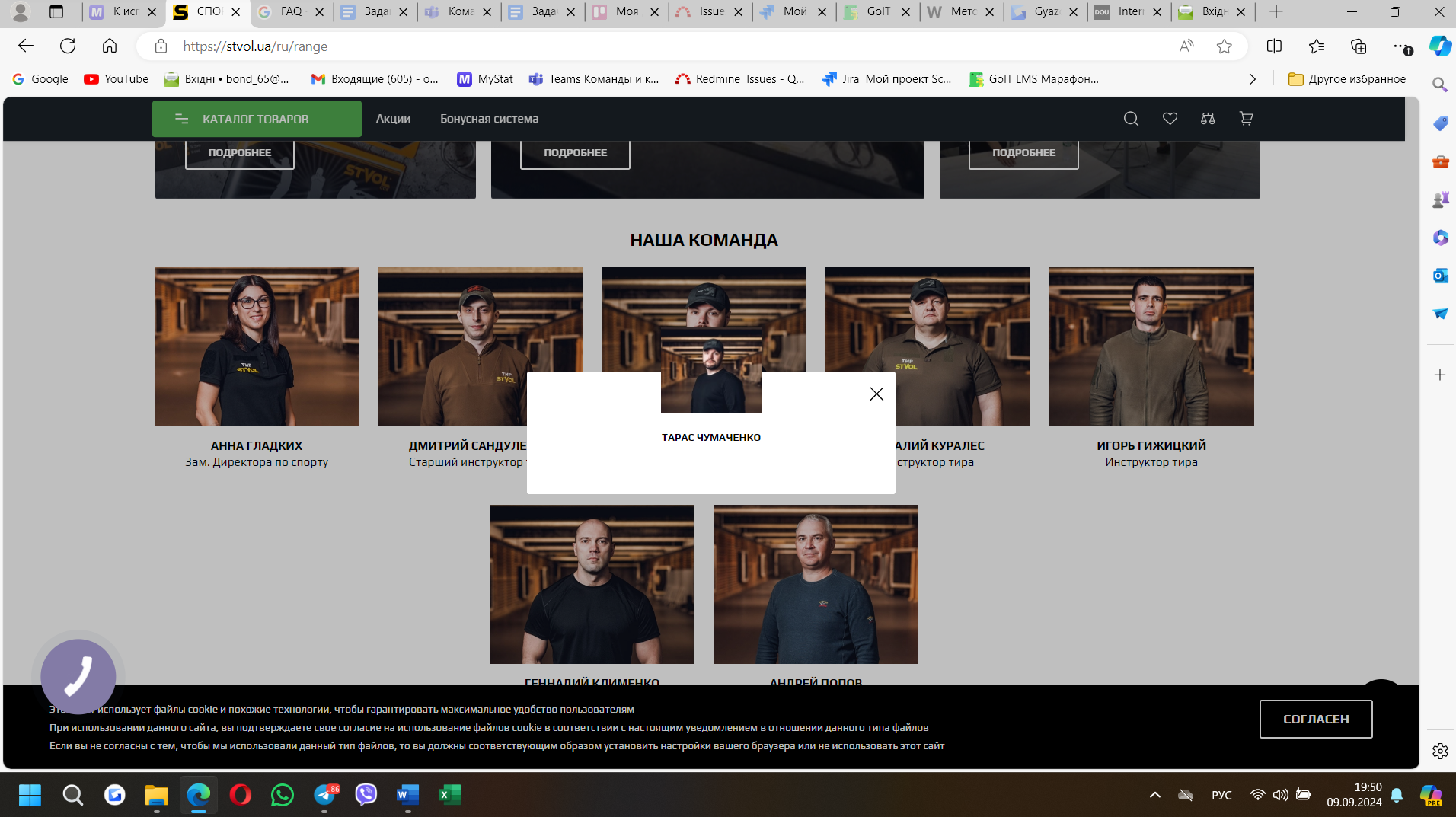Show hidden system tray icons

click(x=1154, y=795)
